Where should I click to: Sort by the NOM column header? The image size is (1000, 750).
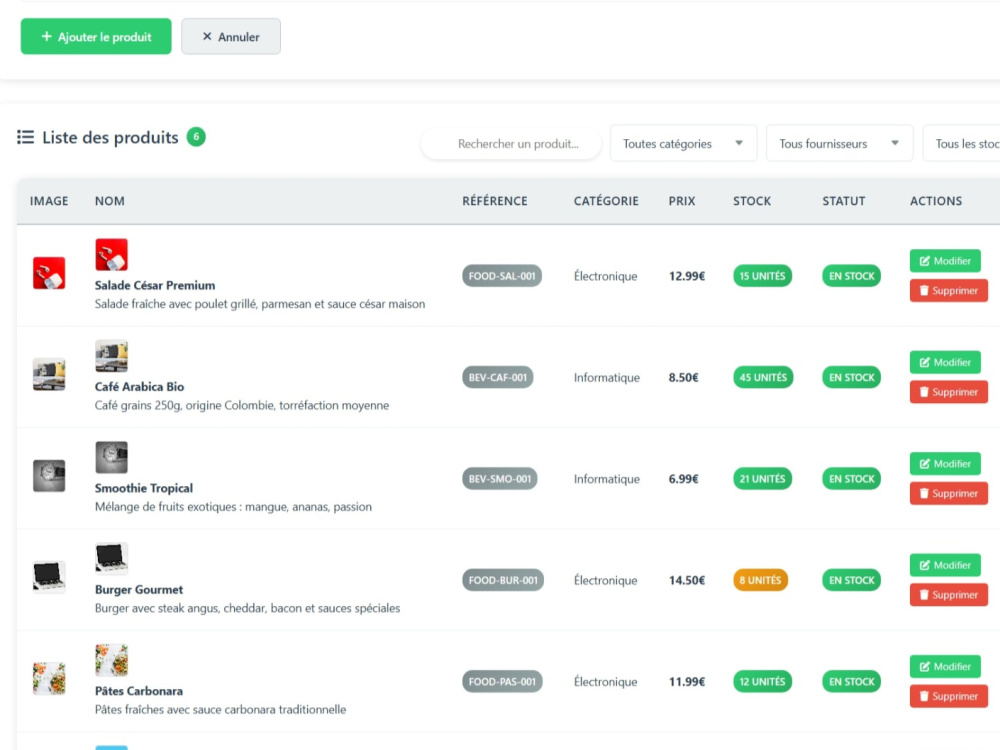click(110, 201)
